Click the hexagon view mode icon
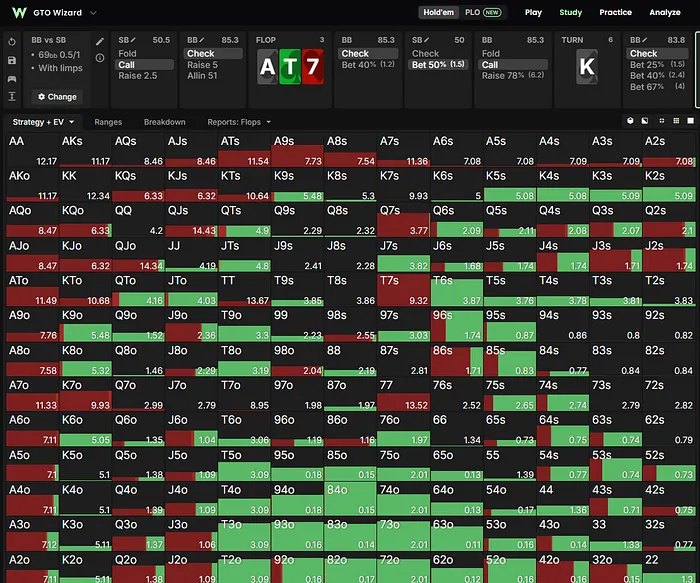 pyautogui.click(x=630, y=121)
